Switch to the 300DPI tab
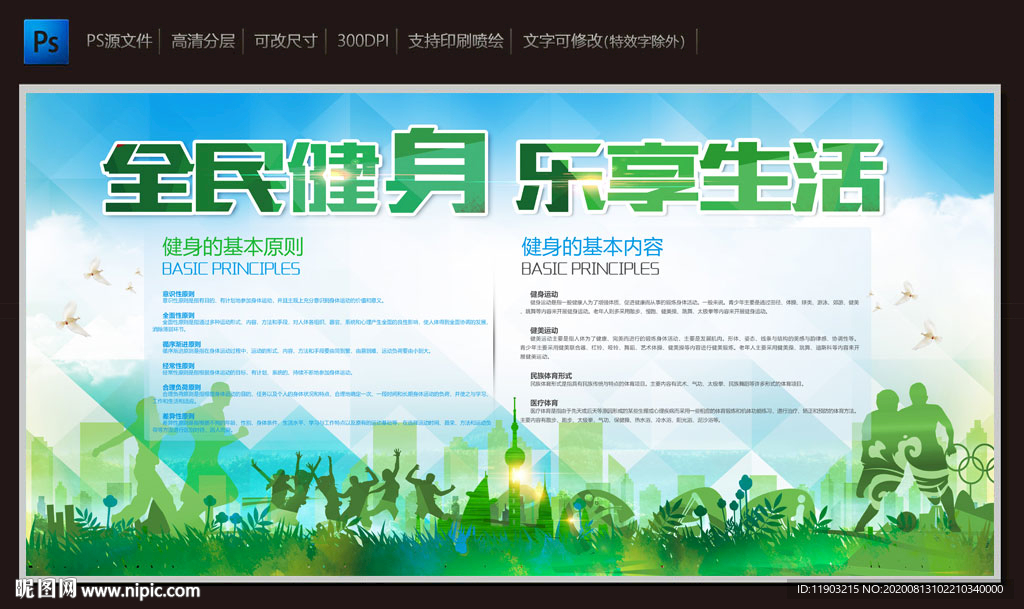The height and width of the screenshot is (609, 1024). click(362, 41)
